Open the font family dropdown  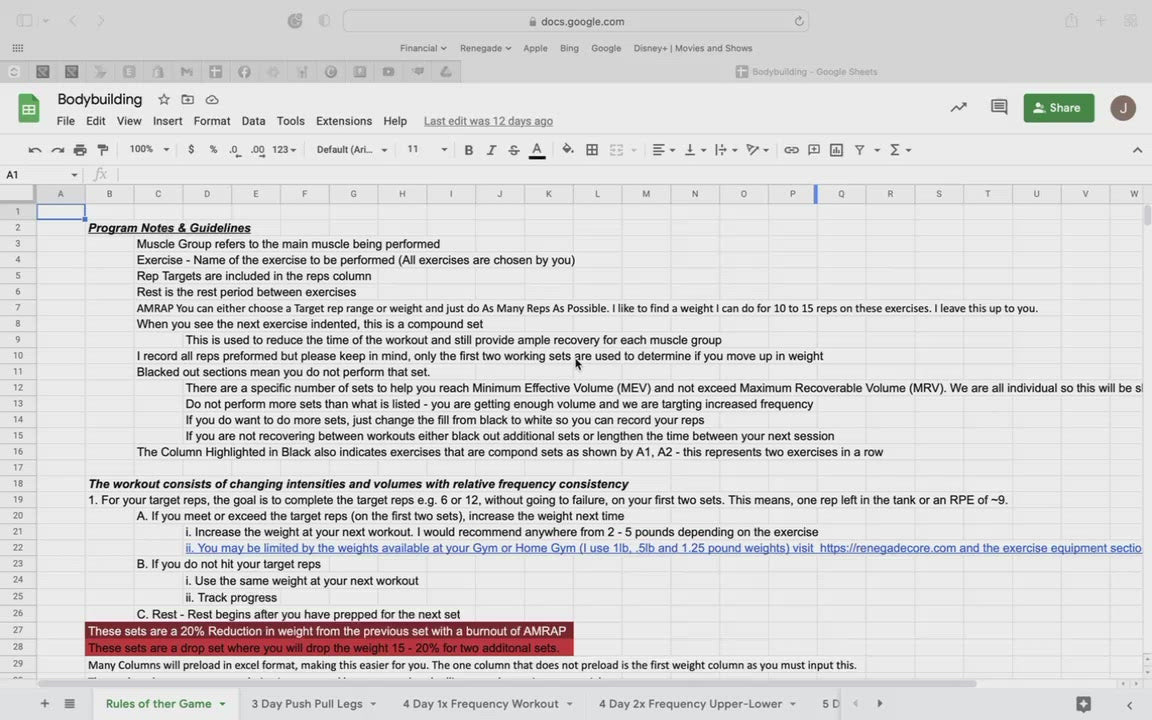click(351, 150)
